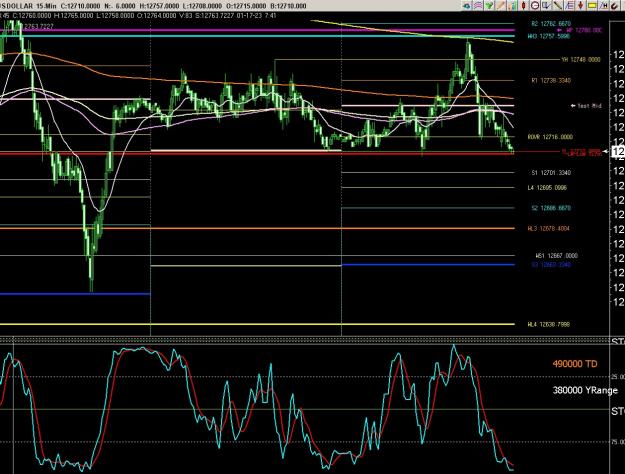The width and height of the screenshot is (625, 474).
Task: Click the 'H61 12667.0000' level label
Action: tap(557, 256)
